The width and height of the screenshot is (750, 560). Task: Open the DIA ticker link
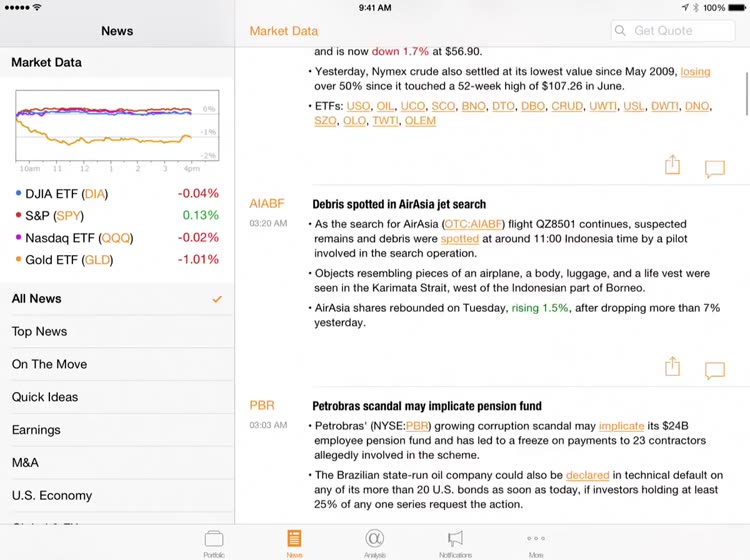pyautogui.click(x=95, y=194)
